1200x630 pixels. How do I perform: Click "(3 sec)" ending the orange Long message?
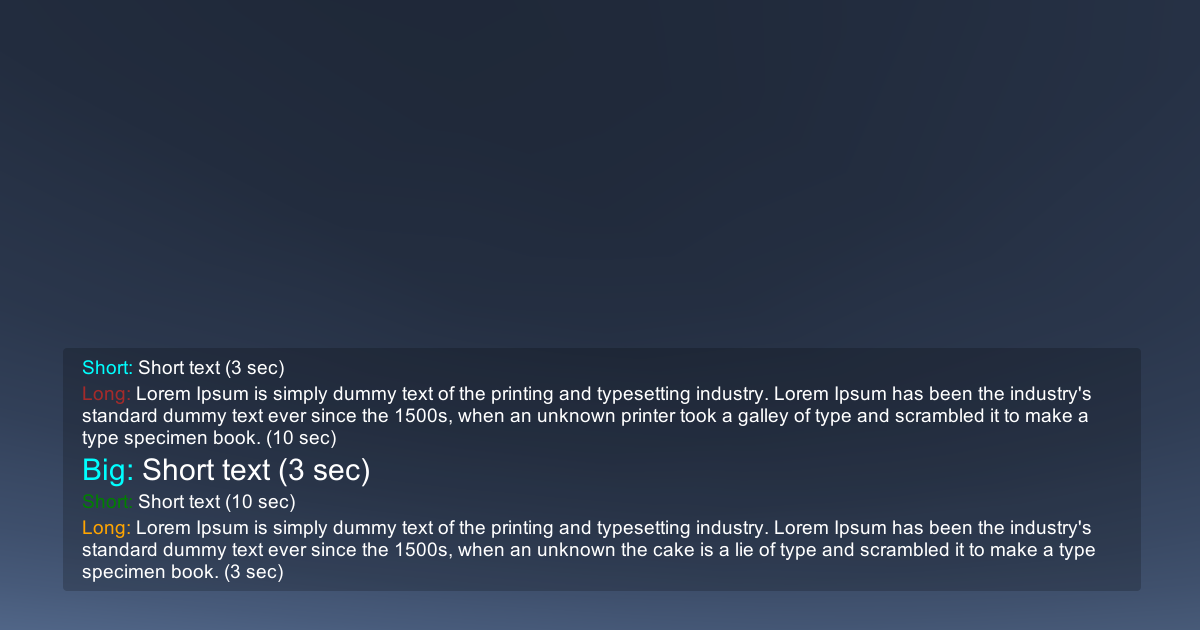click(x=254, y=572)
